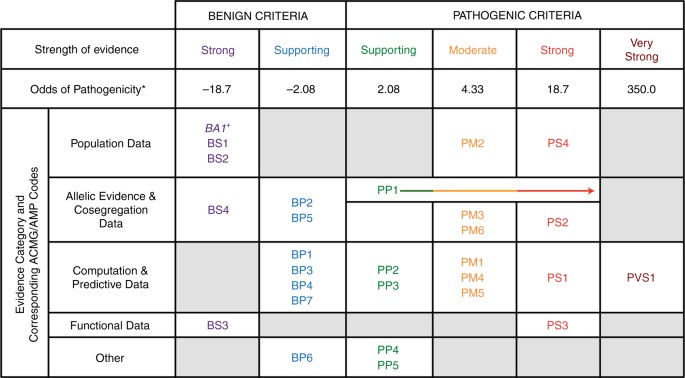Select the PATHOGENIC CRITERIA header
This screenshot has height=378, width=685.
click(517, 16)
